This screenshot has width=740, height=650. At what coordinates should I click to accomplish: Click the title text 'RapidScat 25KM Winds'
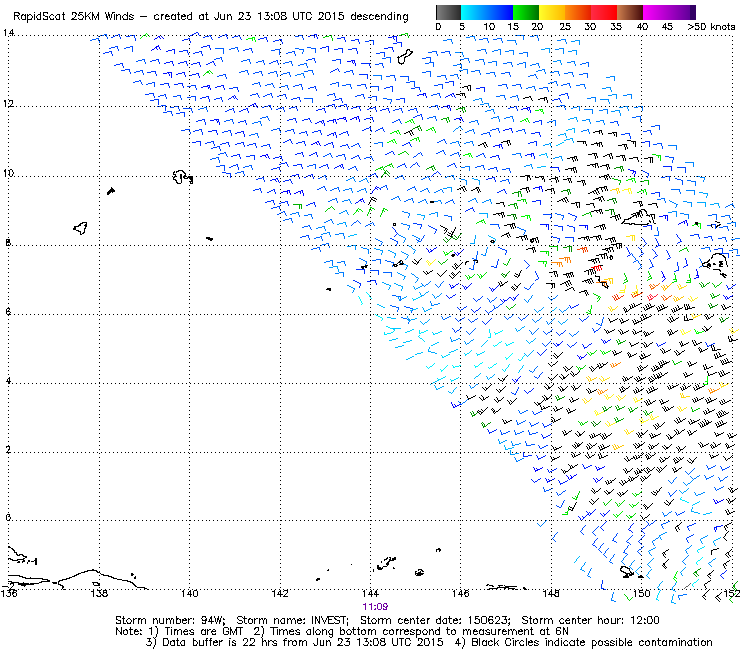[74, 17]
